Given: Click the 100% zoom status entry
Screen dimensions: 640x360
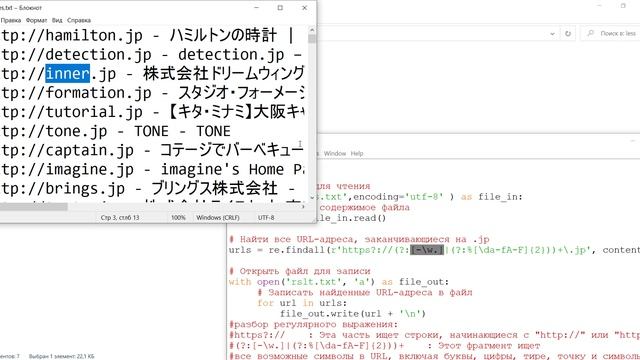Looking at the screenshot, I should 178,218.
